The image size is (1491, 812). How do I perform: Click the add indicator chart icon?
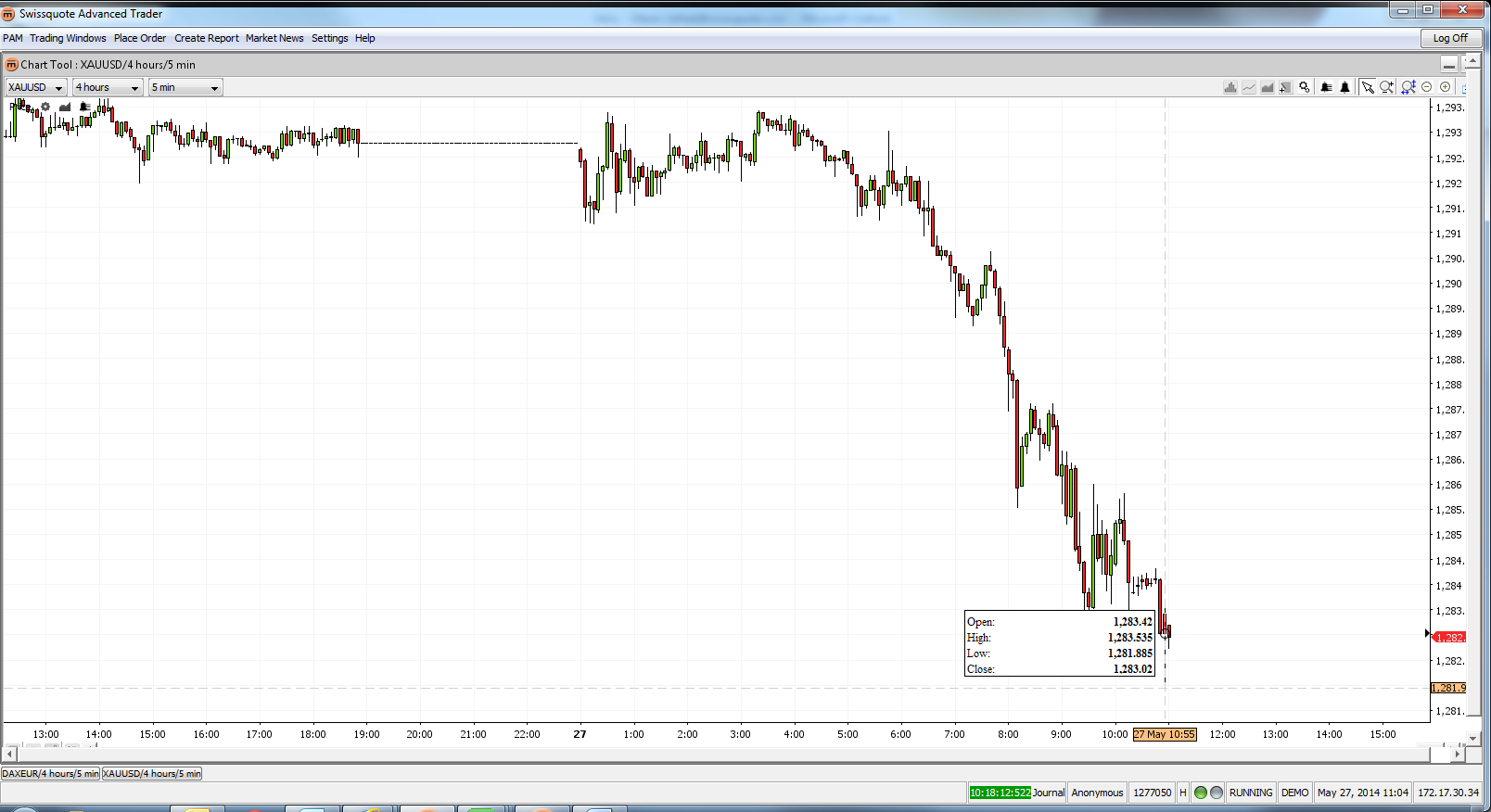click(x=1285, y=87)
